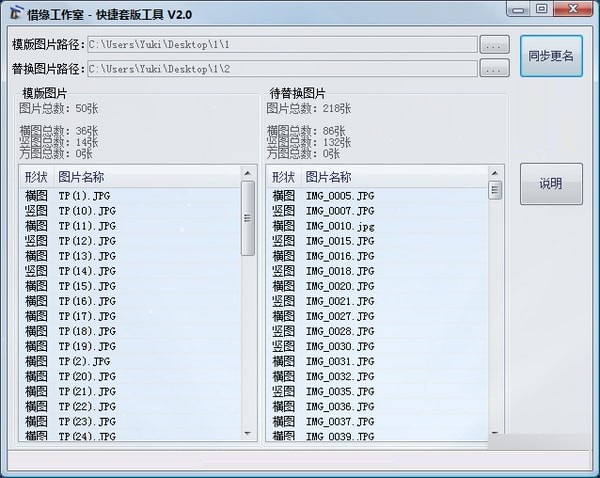Focus the 替换图片路径 input field

tap(282, 69)
